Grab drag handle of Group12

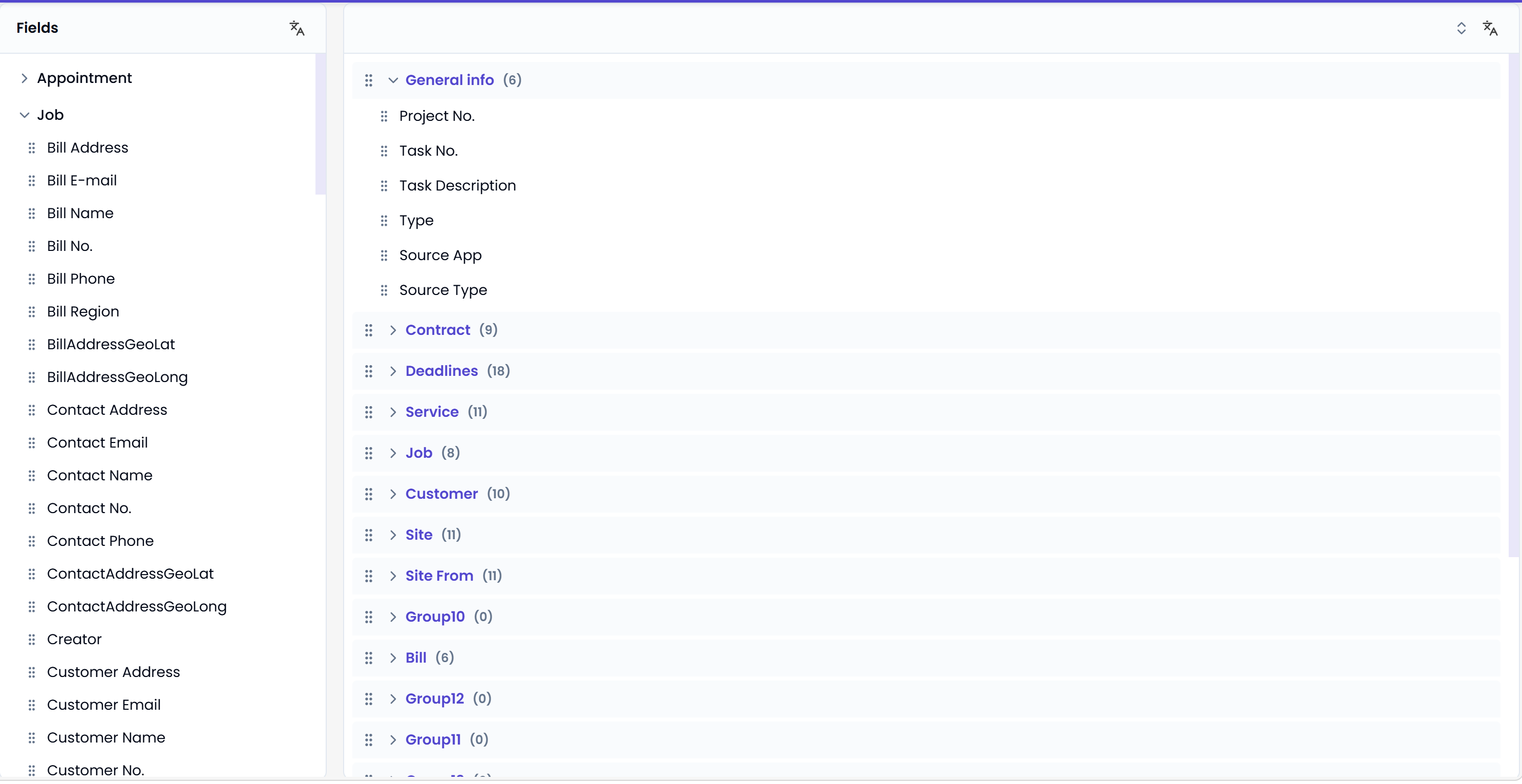point(369,699)
